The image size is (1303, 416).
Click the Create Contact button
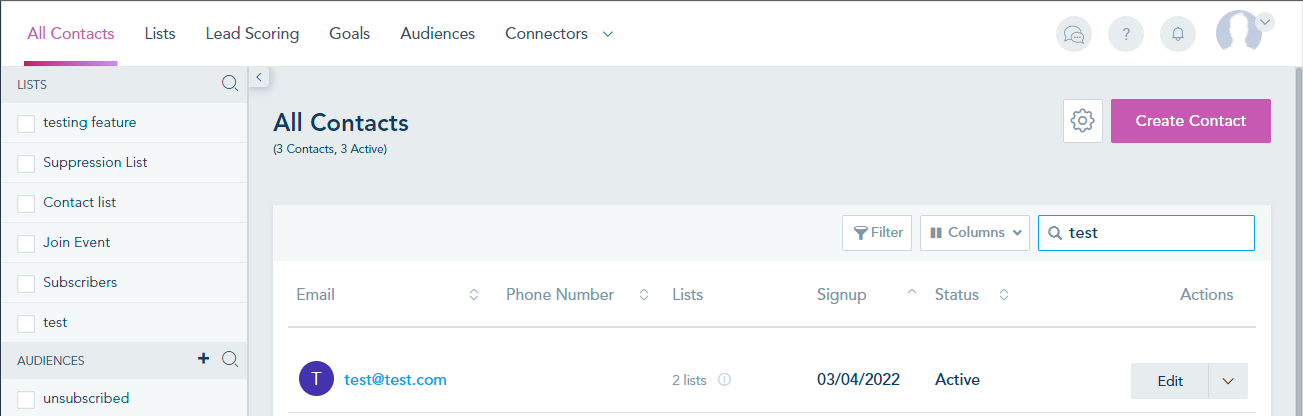click(x=1191, y=121)
